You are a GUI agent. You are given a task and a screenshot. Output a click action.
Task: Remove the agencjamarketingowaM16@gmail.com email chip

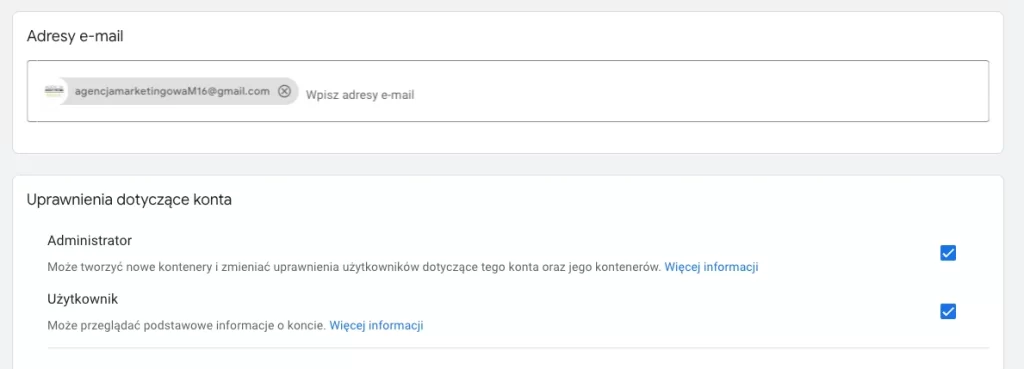point(284,91)
